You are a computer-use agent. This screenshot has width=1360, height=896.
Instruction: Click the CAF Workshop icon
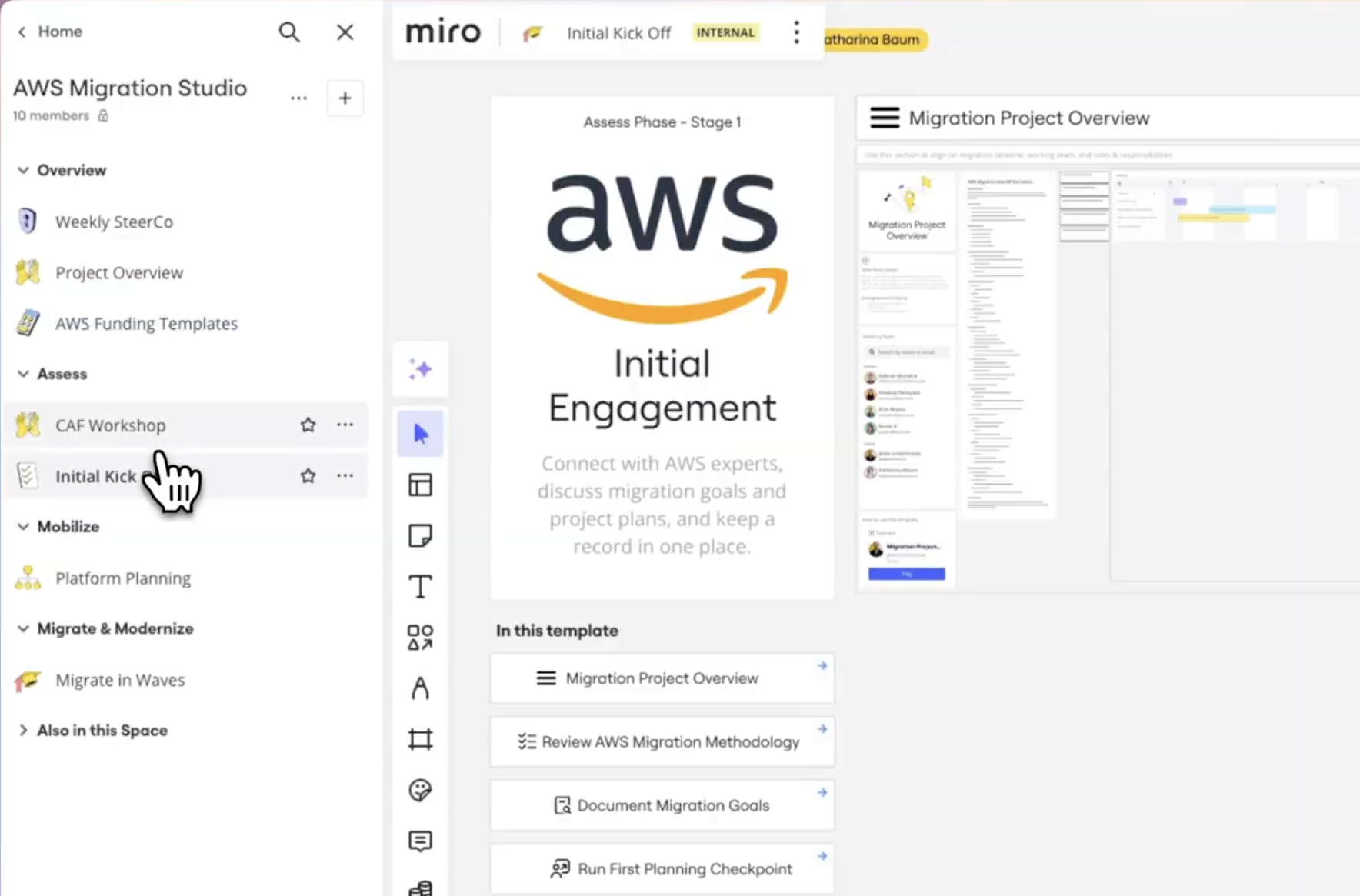click(x=28, y=425)
